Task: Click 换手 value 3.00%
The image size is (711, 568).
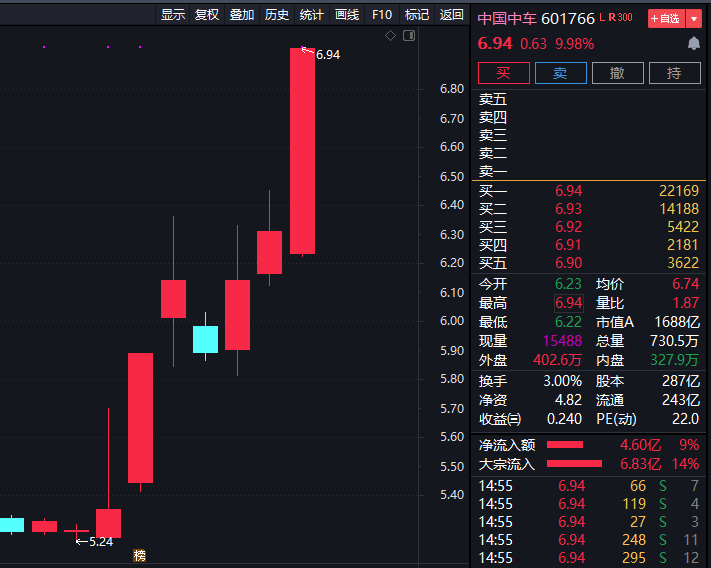Action: (563, 381)
